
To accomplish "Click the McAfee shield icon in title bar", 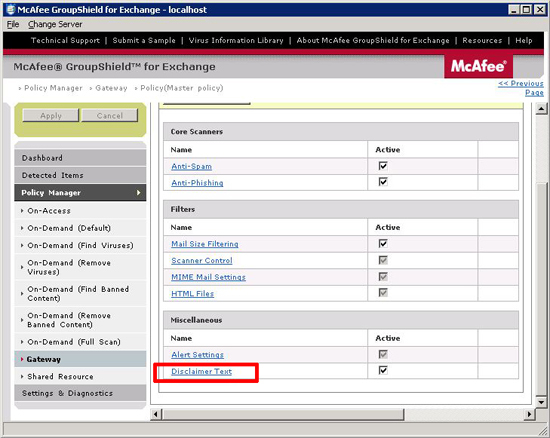I will (11, 9).
